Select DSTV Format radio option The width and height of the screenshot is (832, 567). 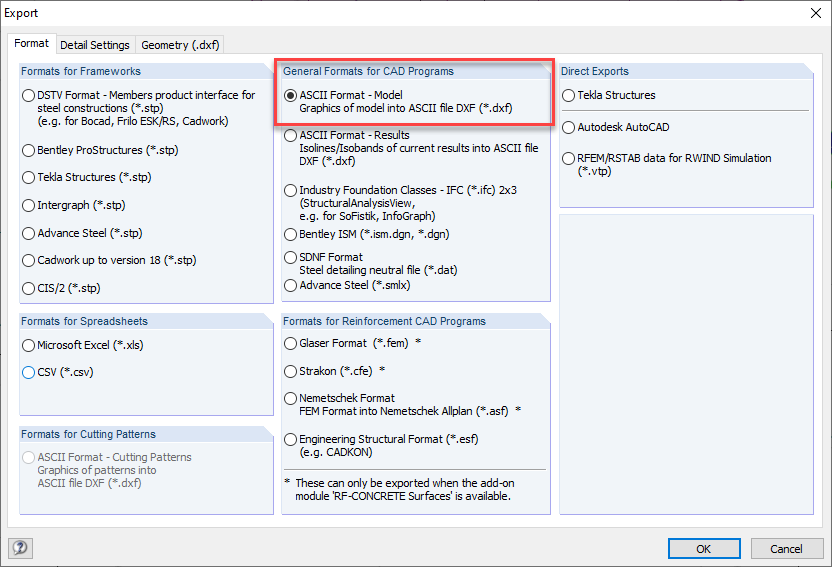(x=29, y=96)
